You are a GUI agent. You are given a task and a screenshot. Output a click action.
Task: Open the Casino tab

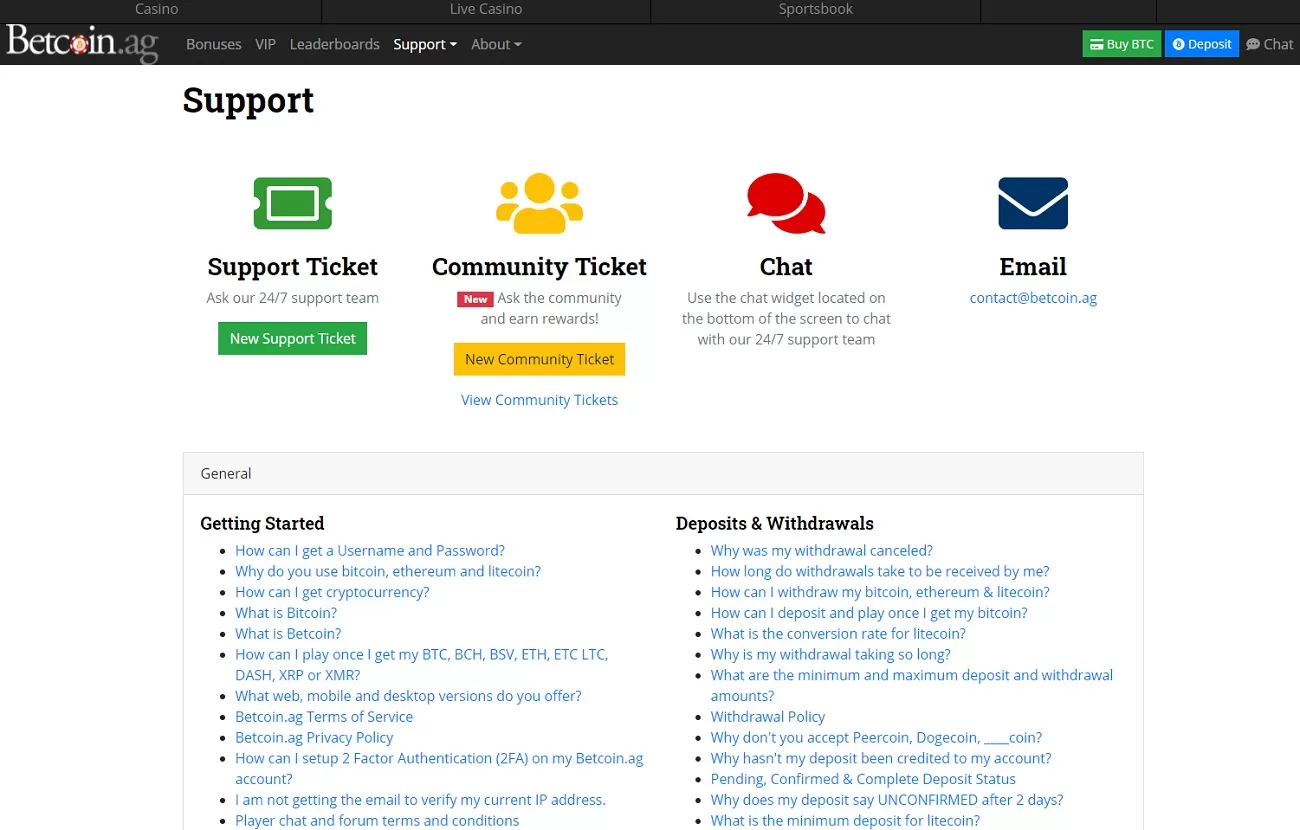(157, 9)
